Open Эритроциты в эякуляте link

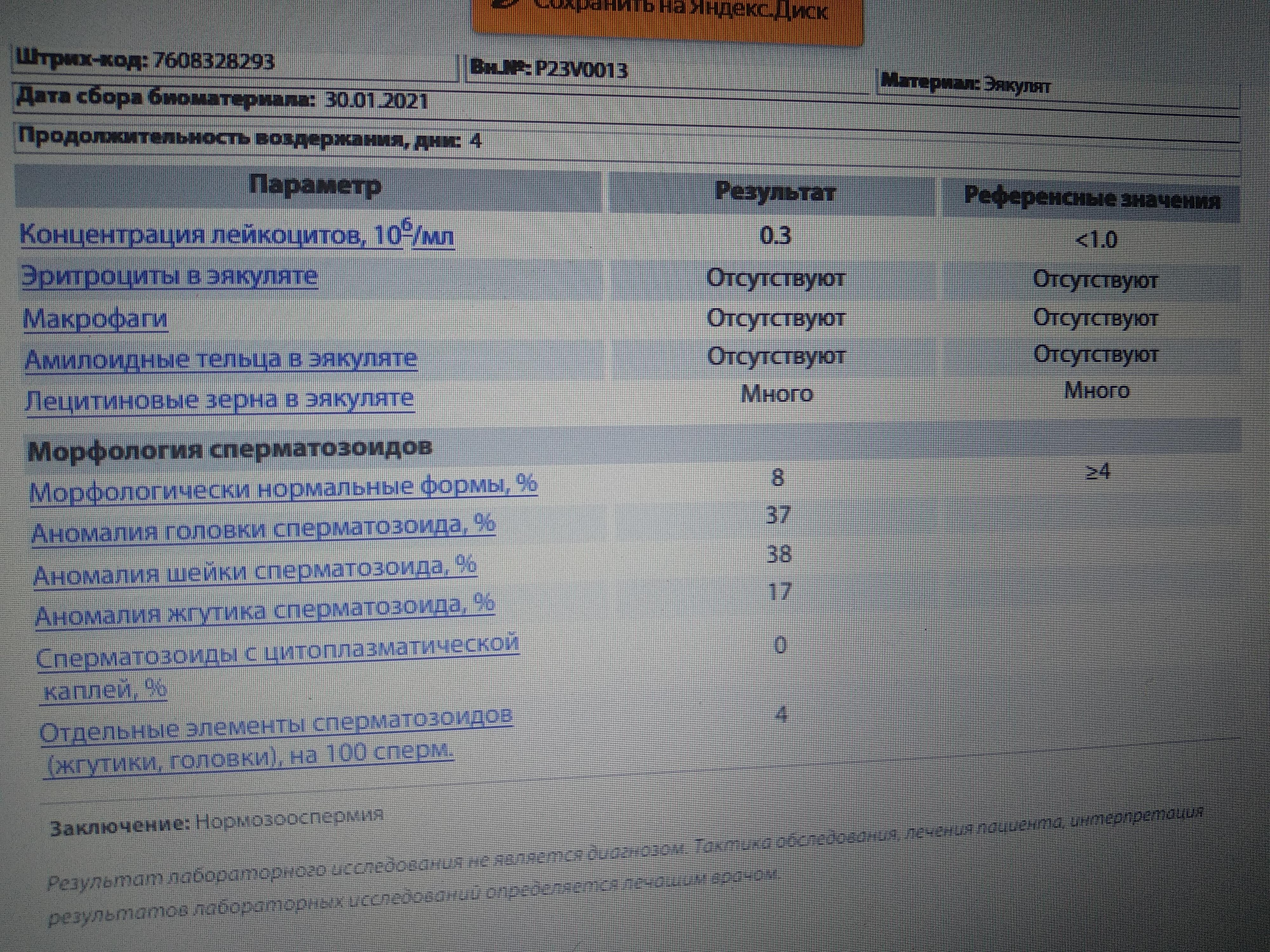coord(170,276)
